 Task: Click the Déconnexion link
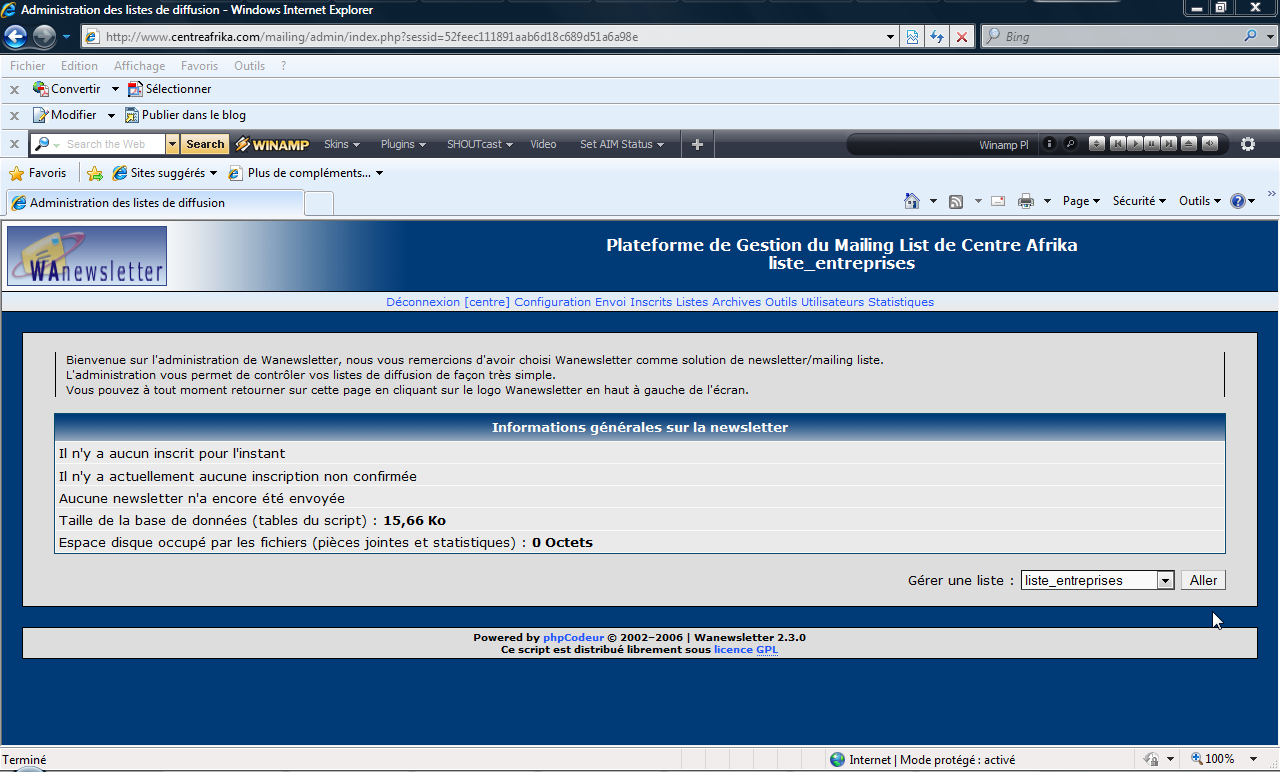[422, 302]
